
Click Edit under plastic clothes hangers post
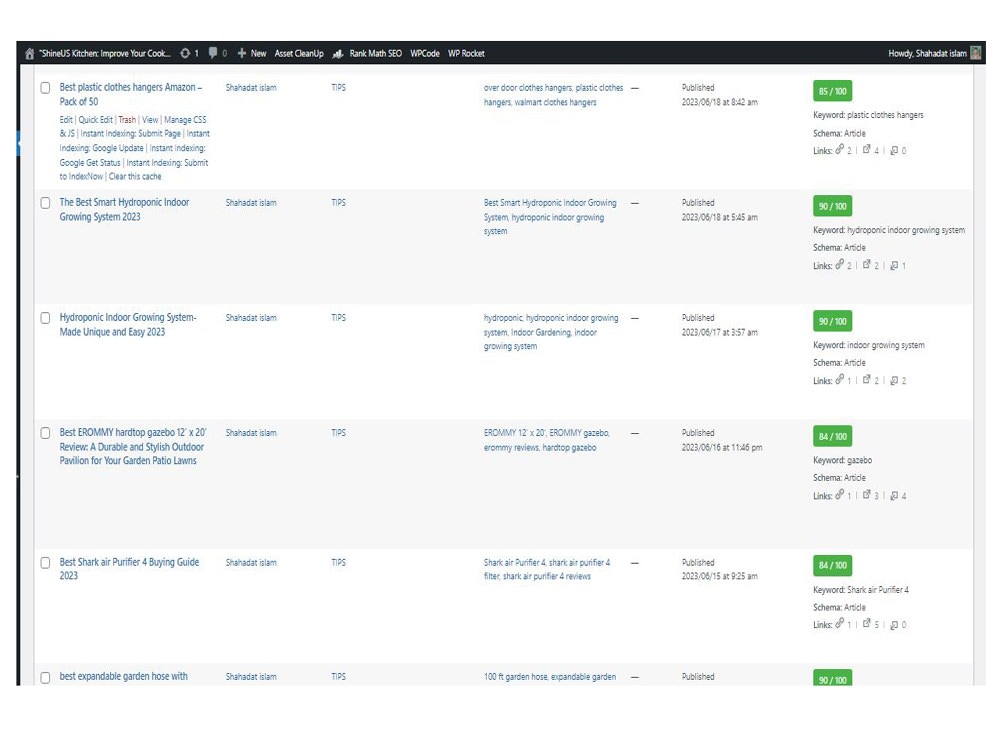66,120
